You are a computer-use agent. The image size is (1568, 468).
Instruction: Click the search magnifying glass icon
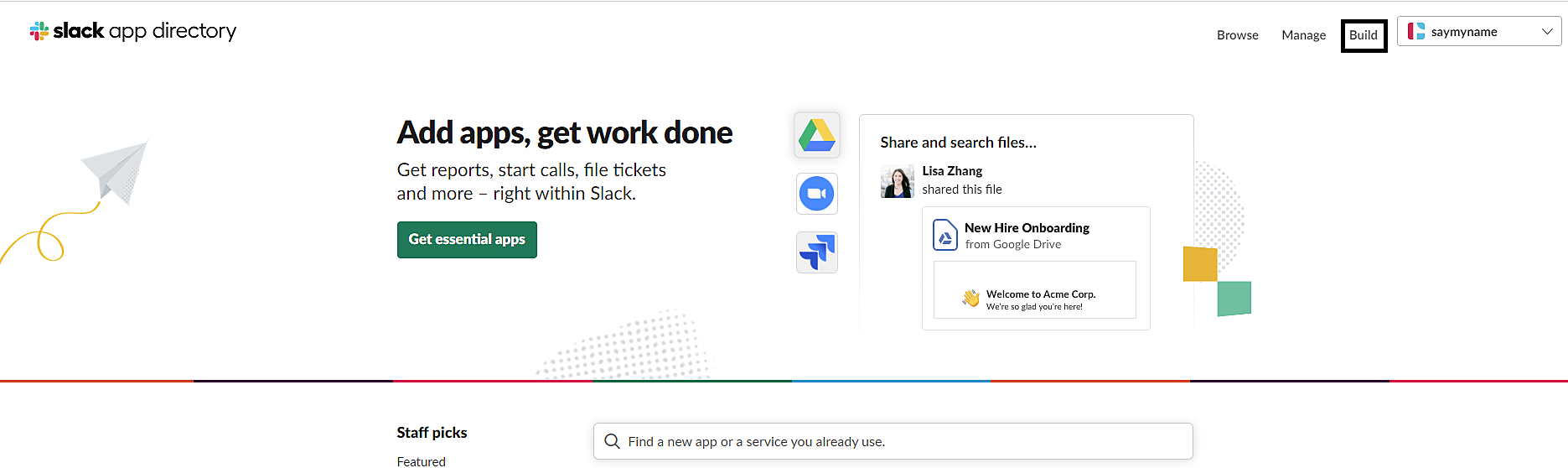[613, 441]
